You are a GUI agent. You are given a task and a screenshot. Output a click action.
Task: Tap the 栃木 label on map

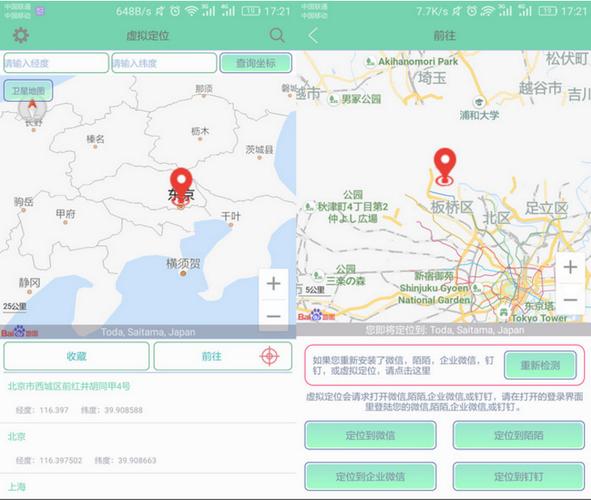click(x=200, y=131)
